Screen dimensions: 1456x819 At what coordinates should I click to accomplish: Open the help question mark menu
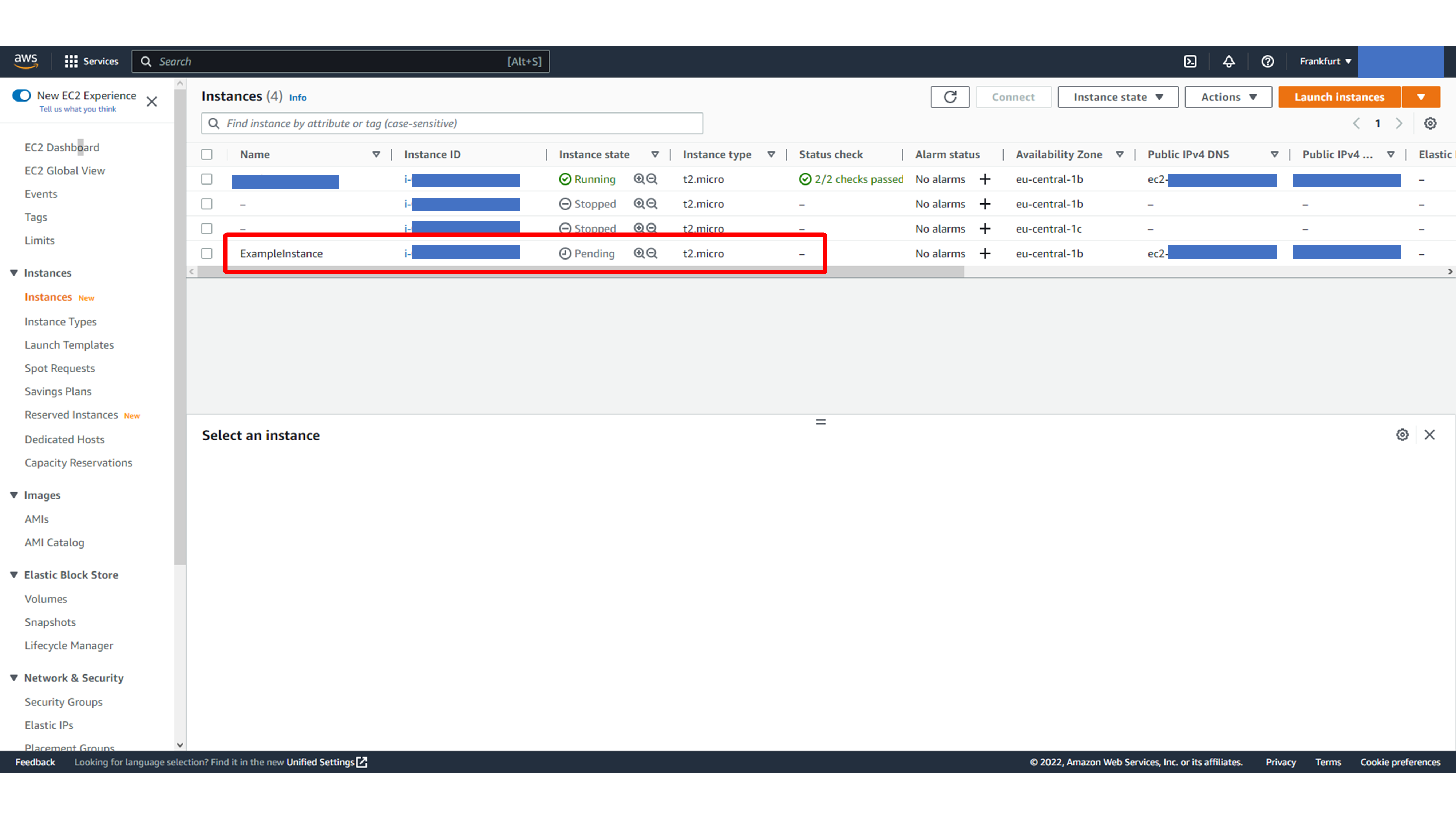click(1267, 61)
